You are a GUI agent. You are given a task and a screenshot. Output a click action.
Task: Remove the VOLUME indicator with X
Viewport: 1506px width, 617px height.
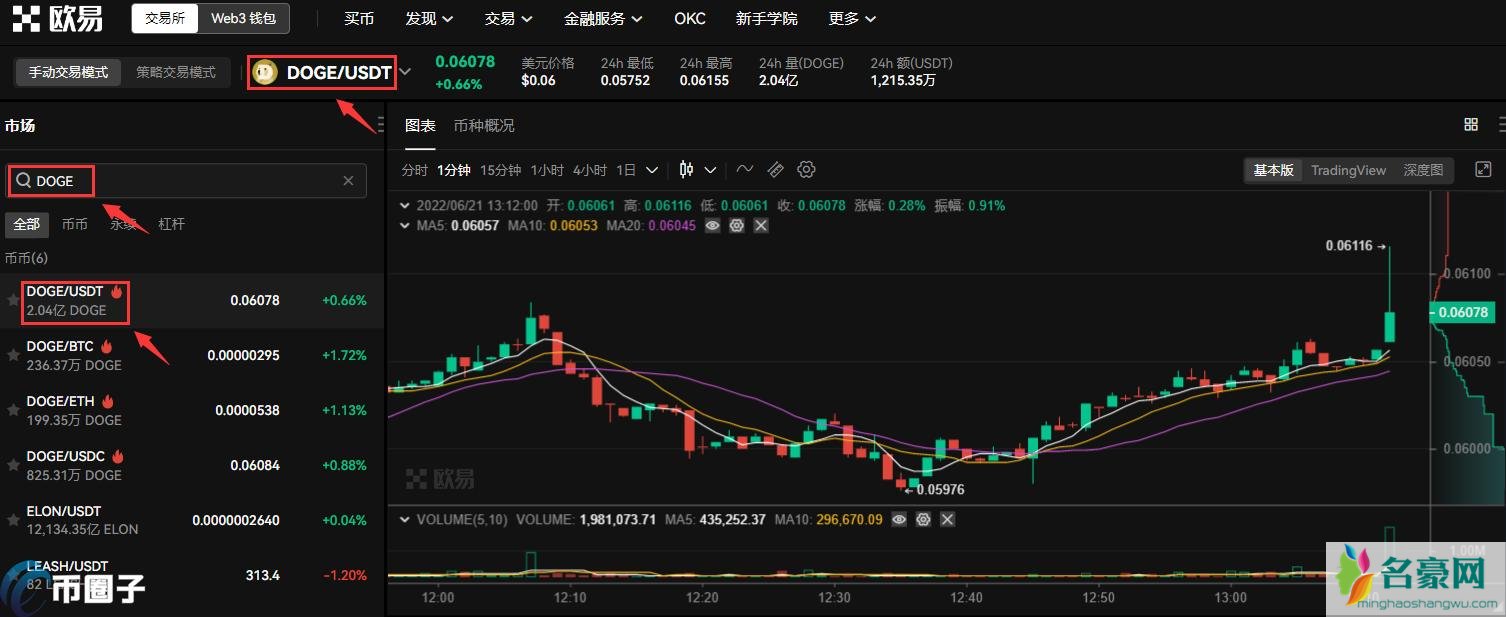(947, 520)
